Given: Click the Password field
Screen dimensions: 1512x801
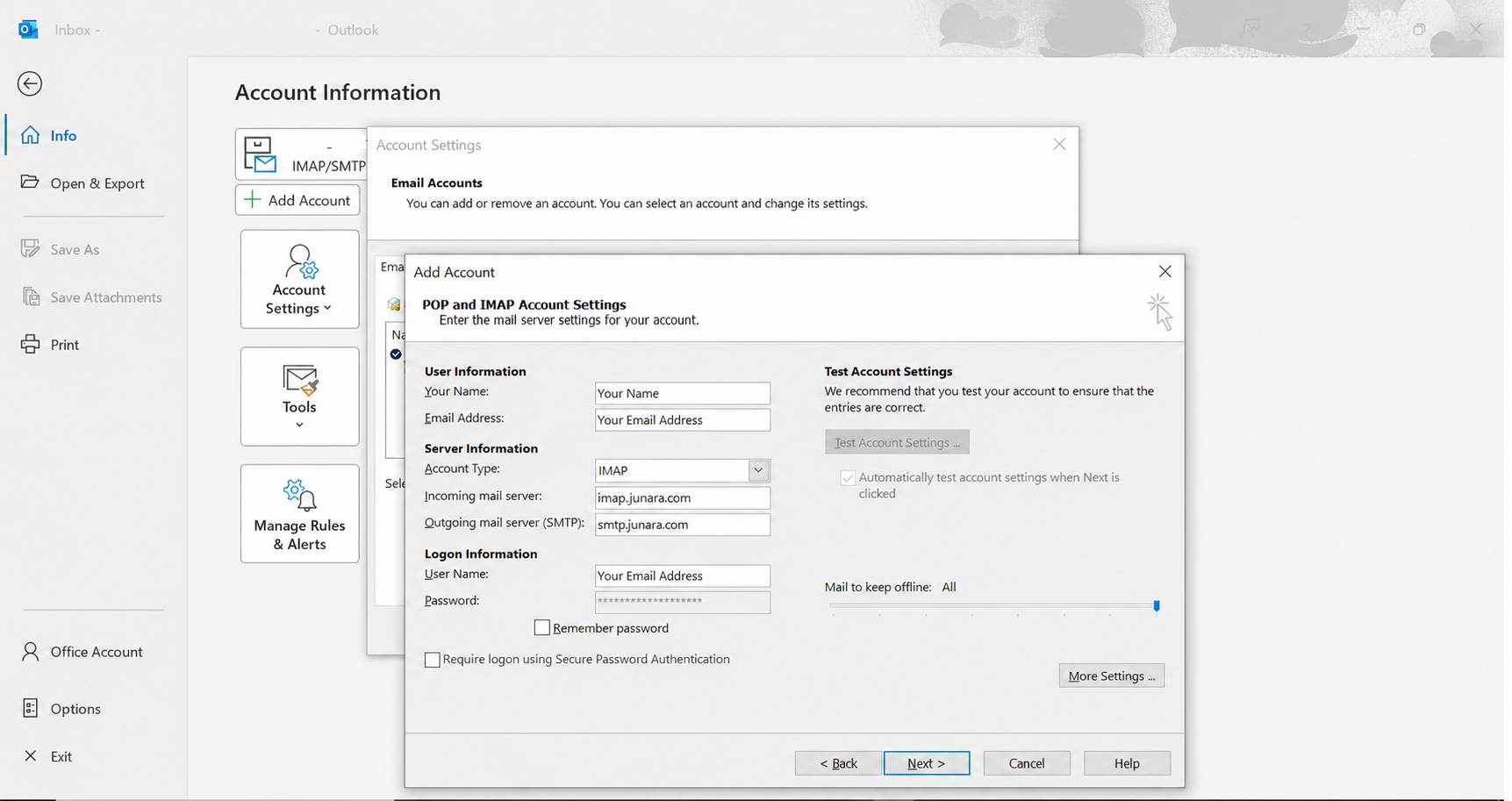Looking at the screenshot, I should tap(682, 602).
